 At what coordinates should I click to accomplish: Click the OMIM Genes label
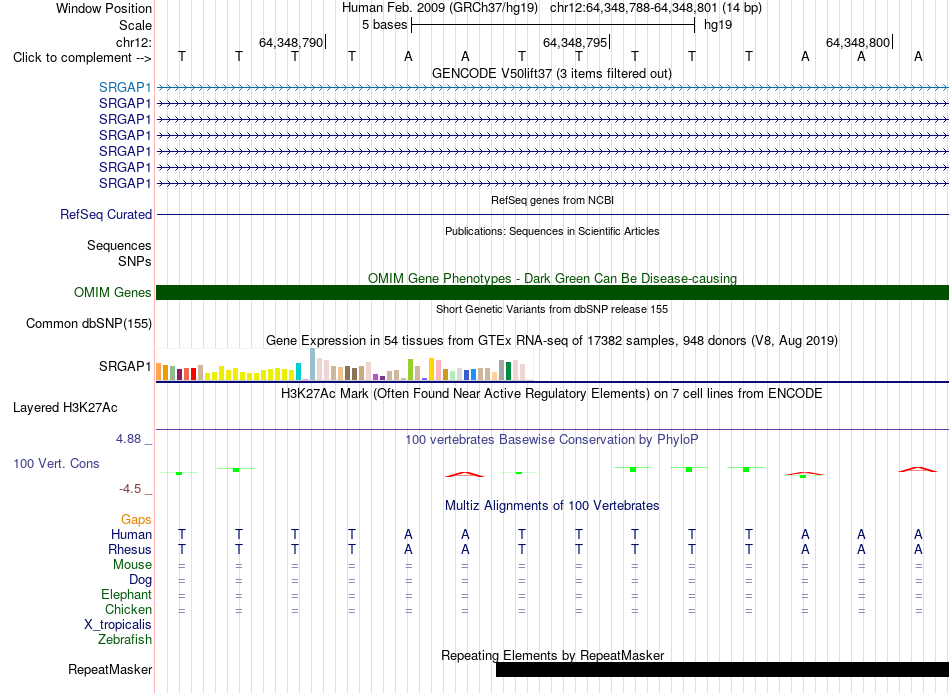coord(112,293)
